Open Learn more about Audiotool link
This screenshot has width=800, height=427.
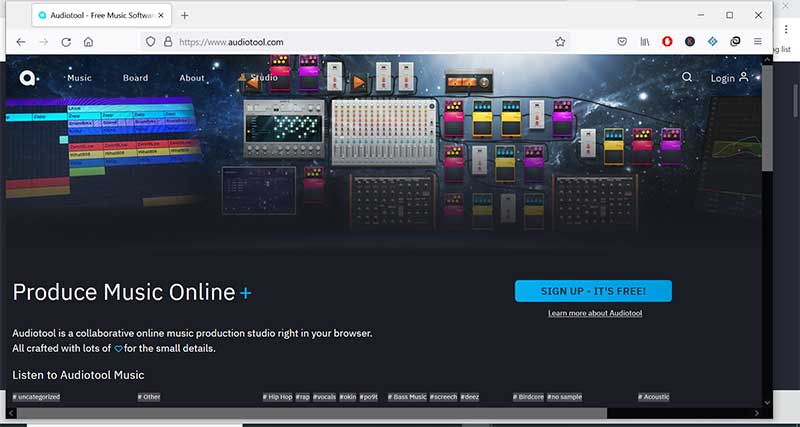[595, 313]
